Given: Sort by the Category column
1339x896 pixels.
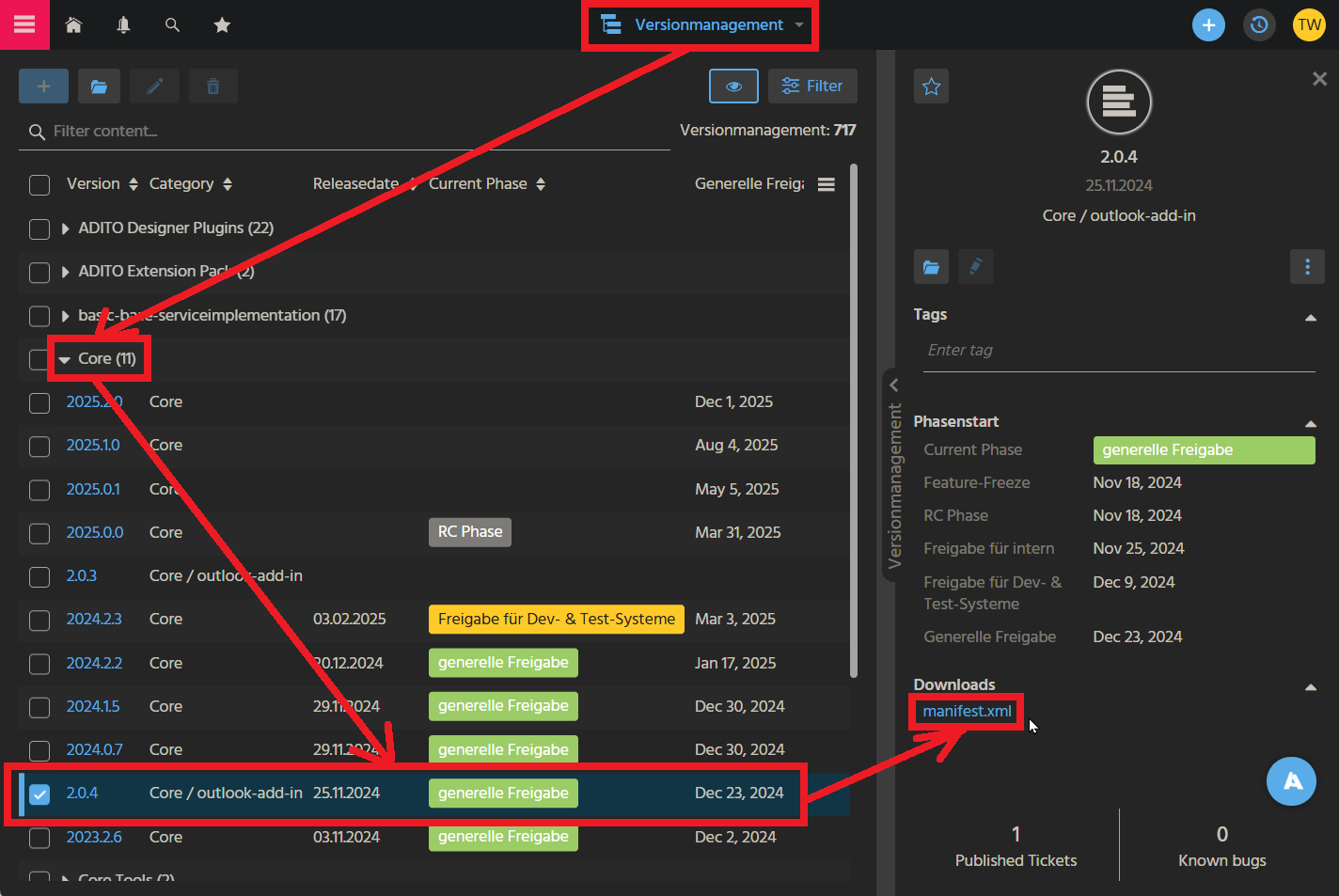Looking at the screenshot, I should (x=191, y=184).
